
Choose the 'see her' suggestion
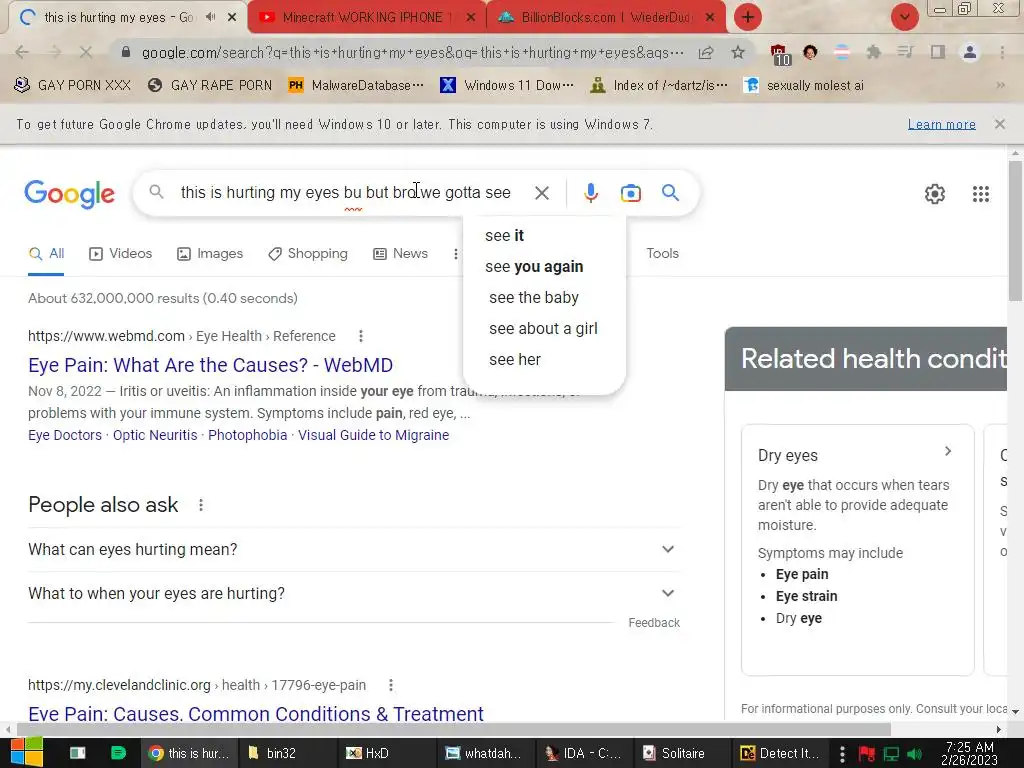pyautogui.click(x=544, y=360)
